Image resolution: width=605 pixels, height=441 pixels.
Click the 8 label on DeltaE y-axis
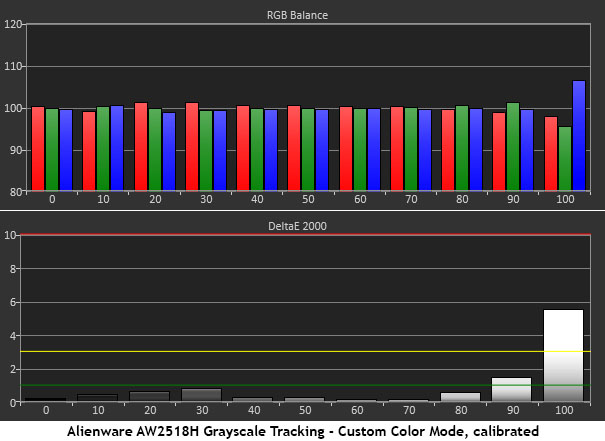pyautogui.click(x=13, y=269)
